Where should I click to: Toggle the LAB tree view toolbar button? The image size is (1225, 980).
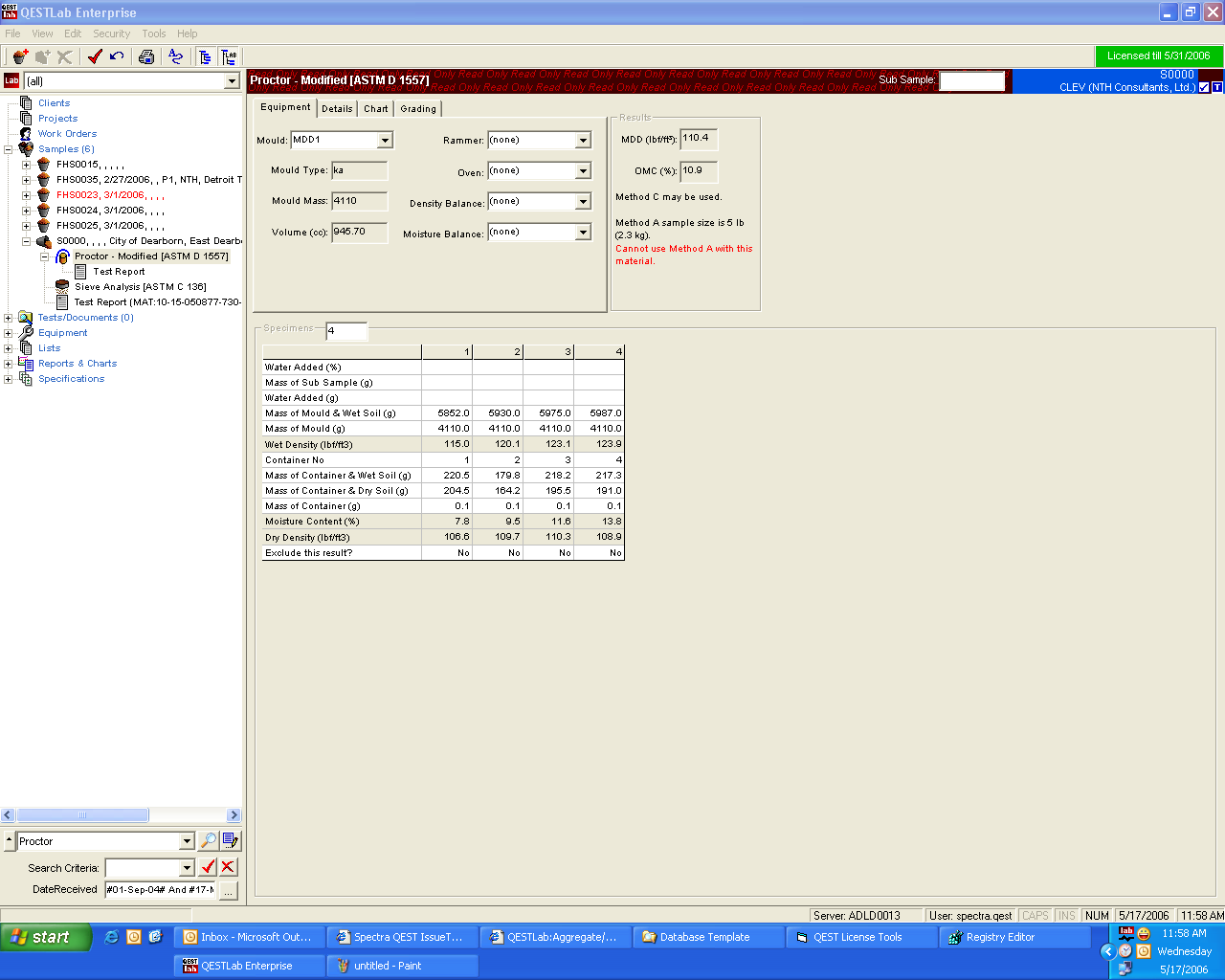(229, 56)
